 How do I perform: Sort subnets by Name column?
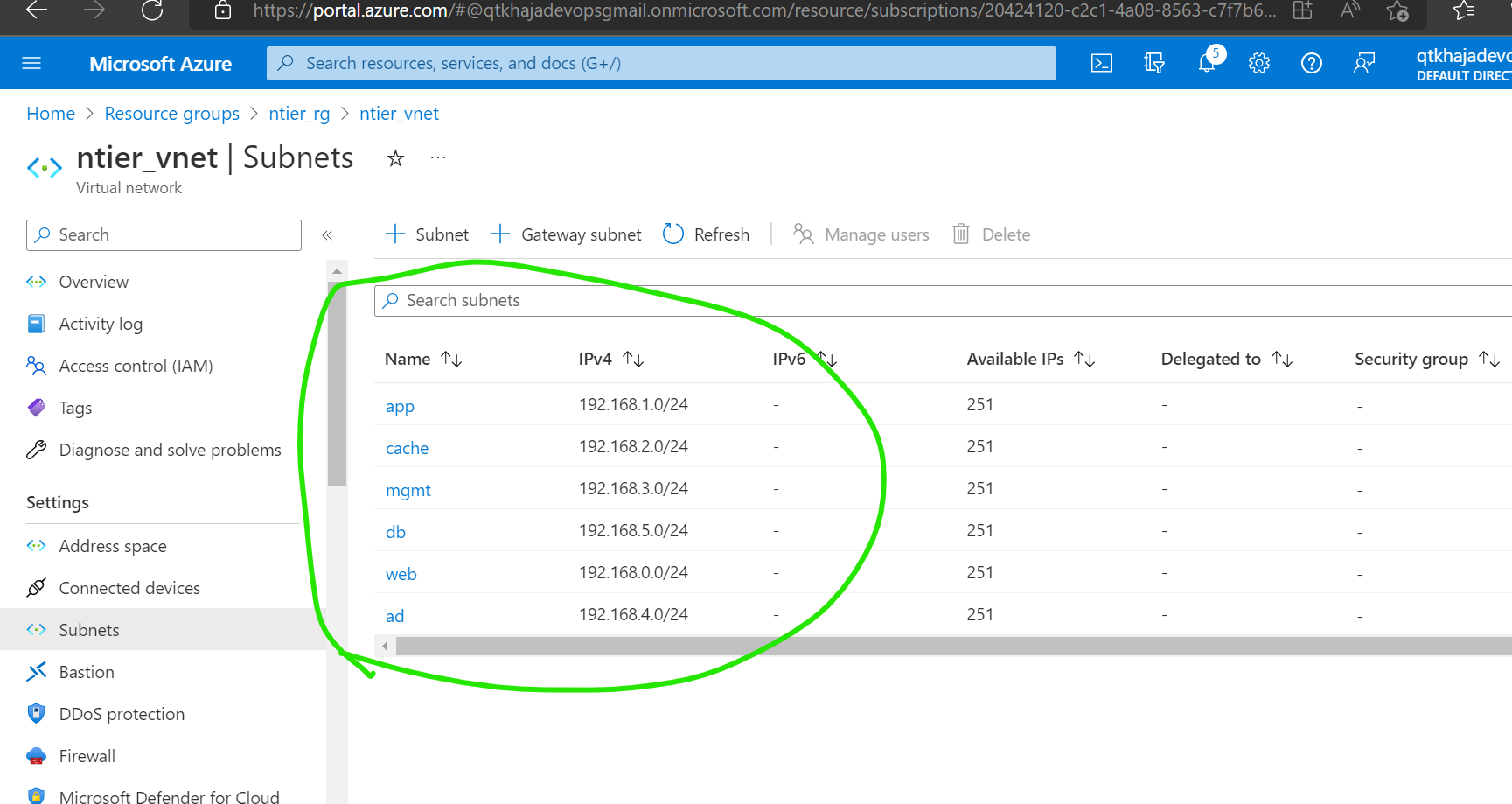click(x=423, y=359)
